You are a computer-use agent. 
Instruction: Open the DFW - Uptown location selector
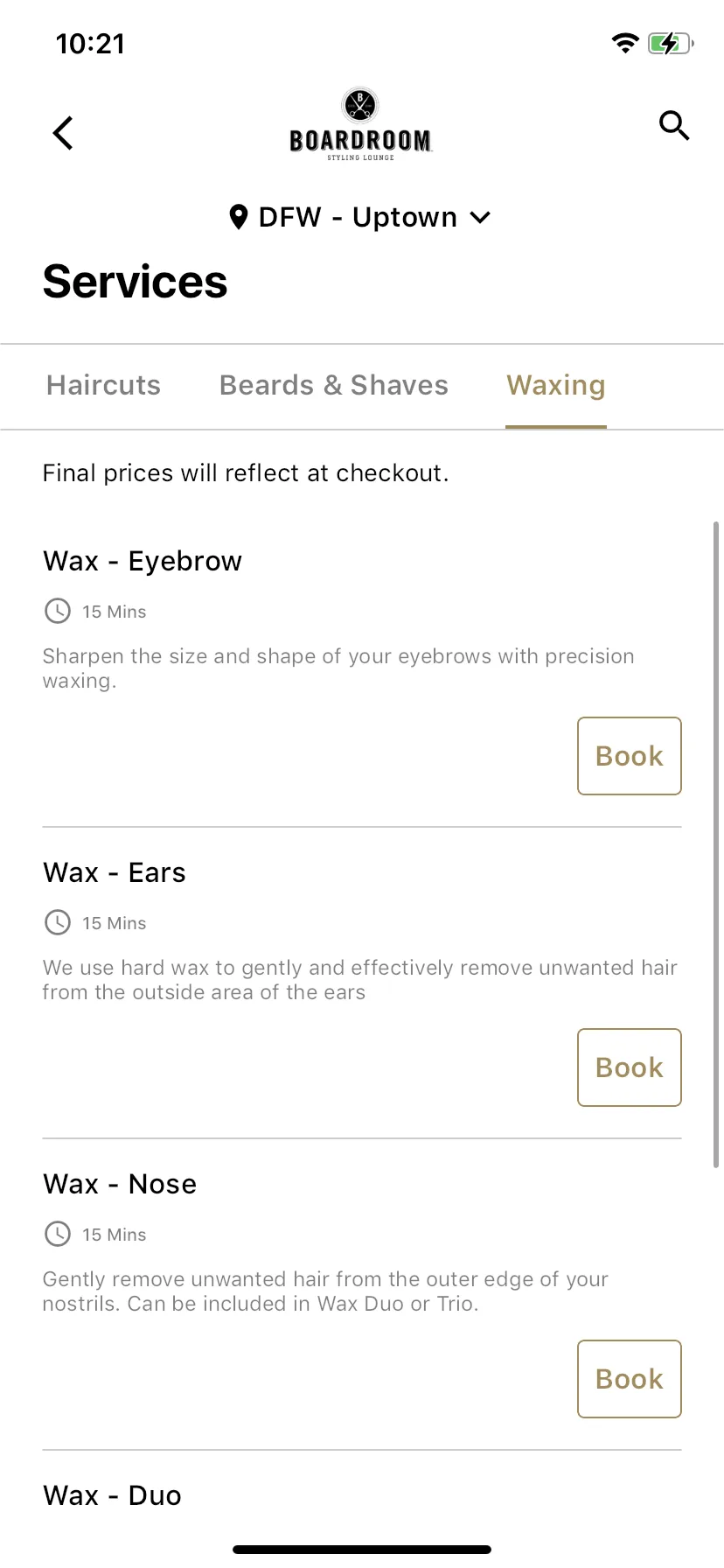point(359,217)
